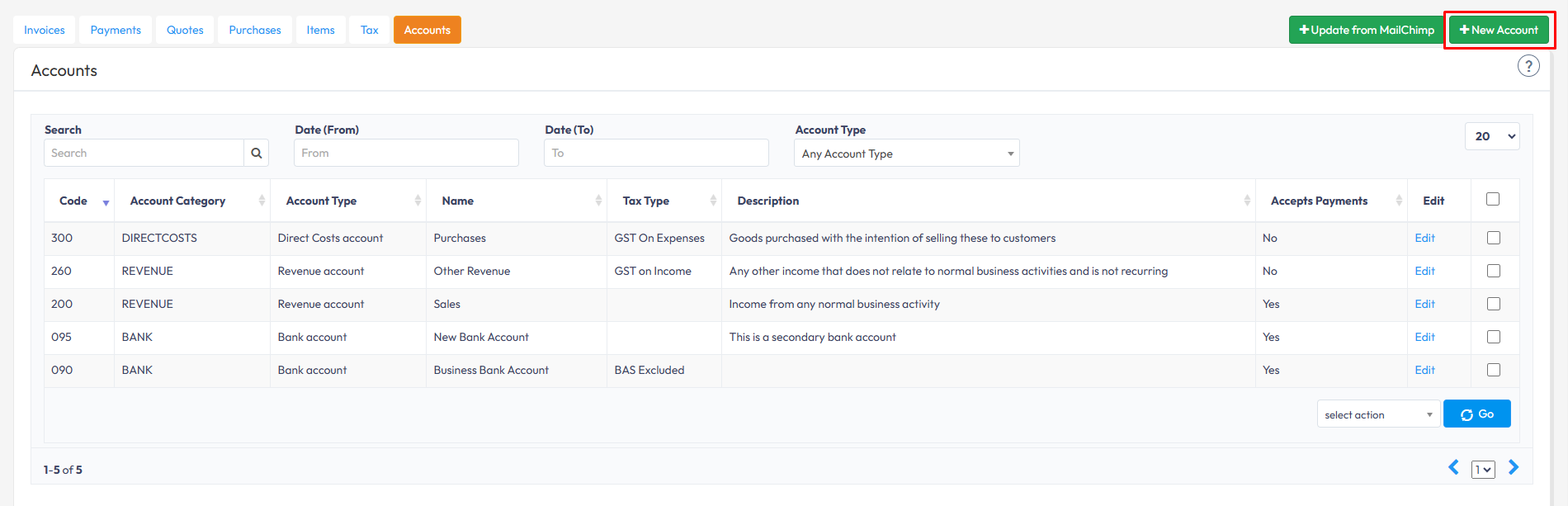The height and width of the screenshot is (506, 1568).
Task: Click Update from MailChimp button
Action: pos(1367,30)
